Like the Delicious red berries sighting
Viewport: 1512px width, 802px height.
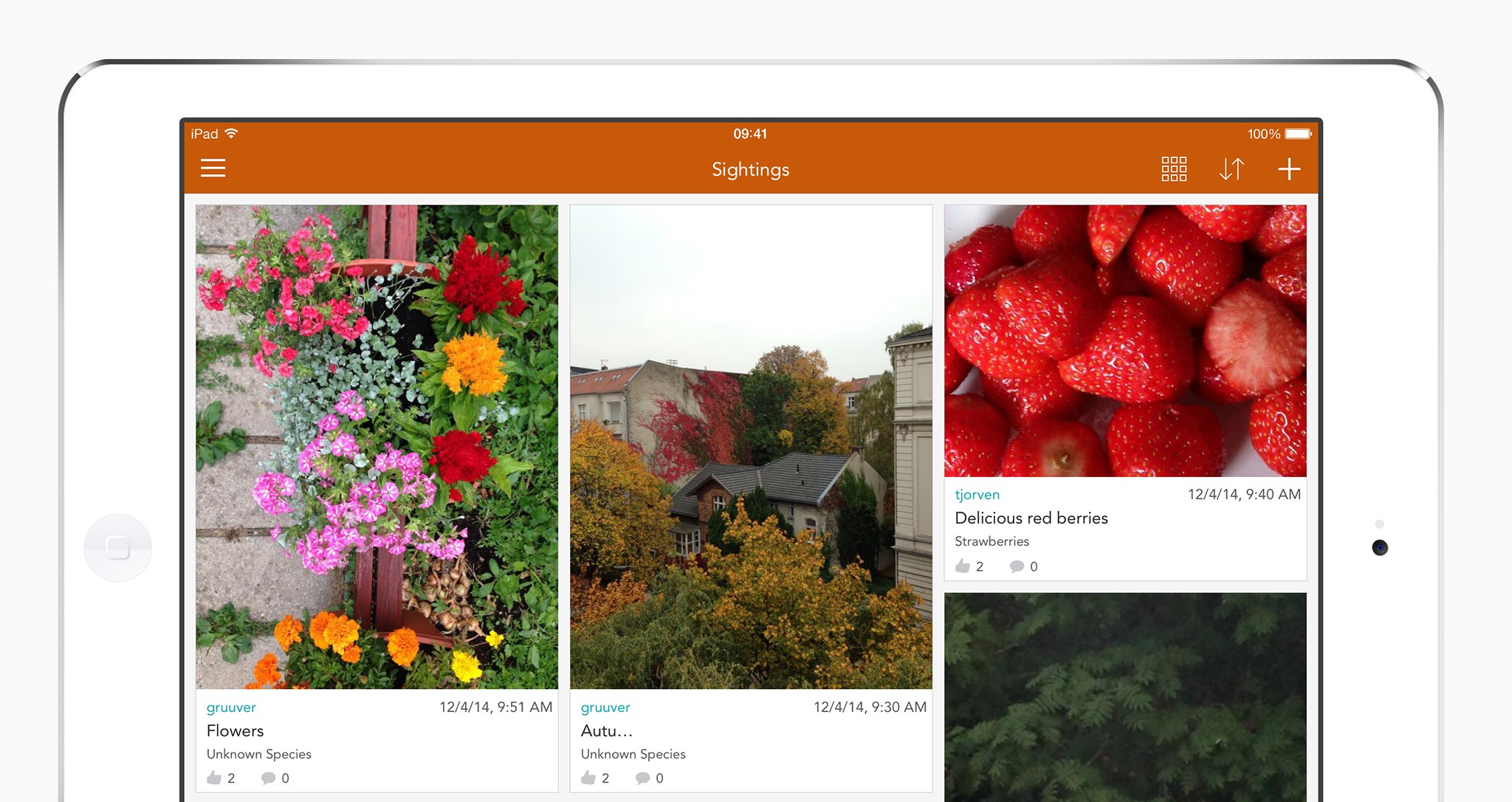(x=963, y=566)
